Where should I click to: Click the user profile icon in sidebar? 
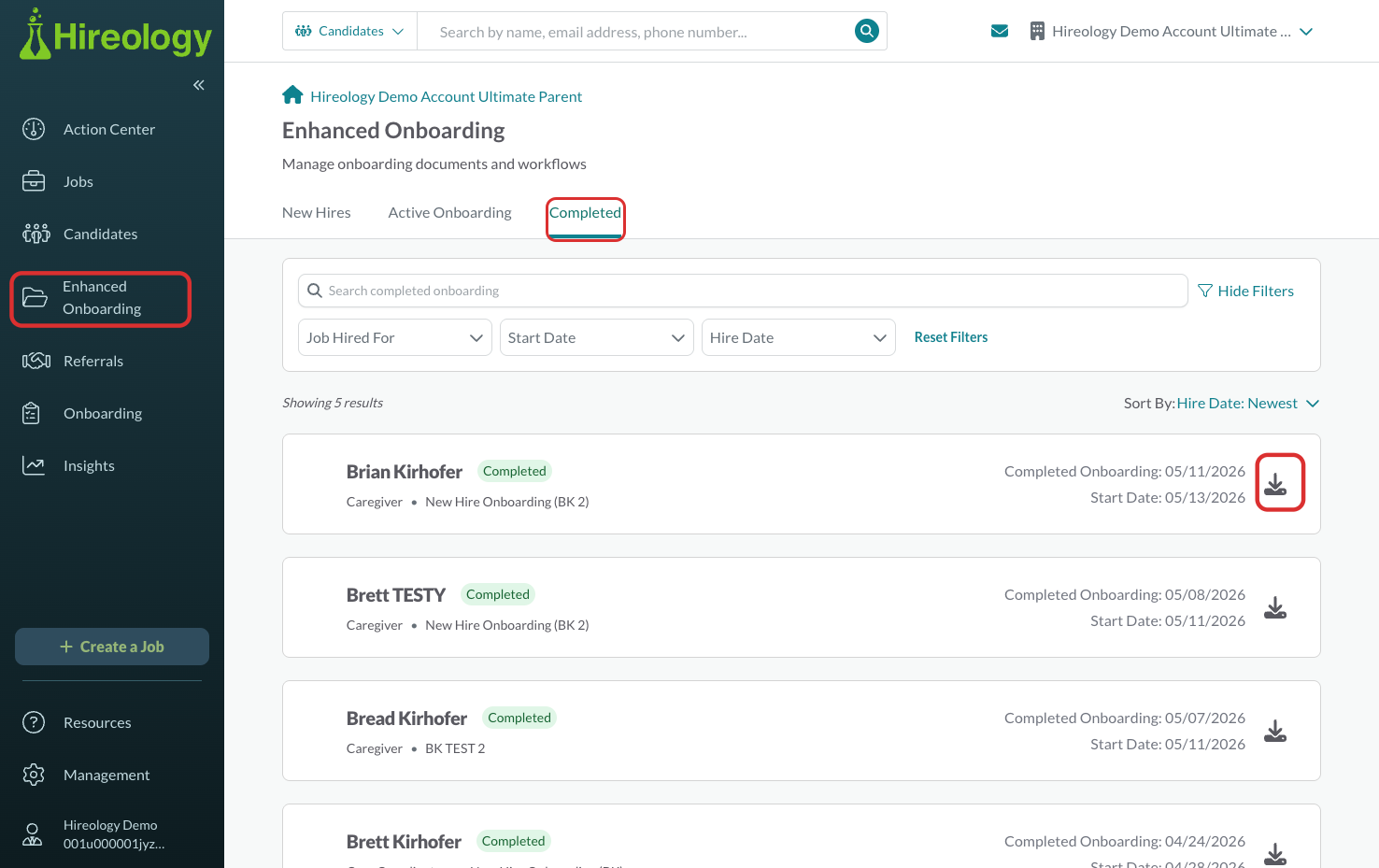pos(33,834)
